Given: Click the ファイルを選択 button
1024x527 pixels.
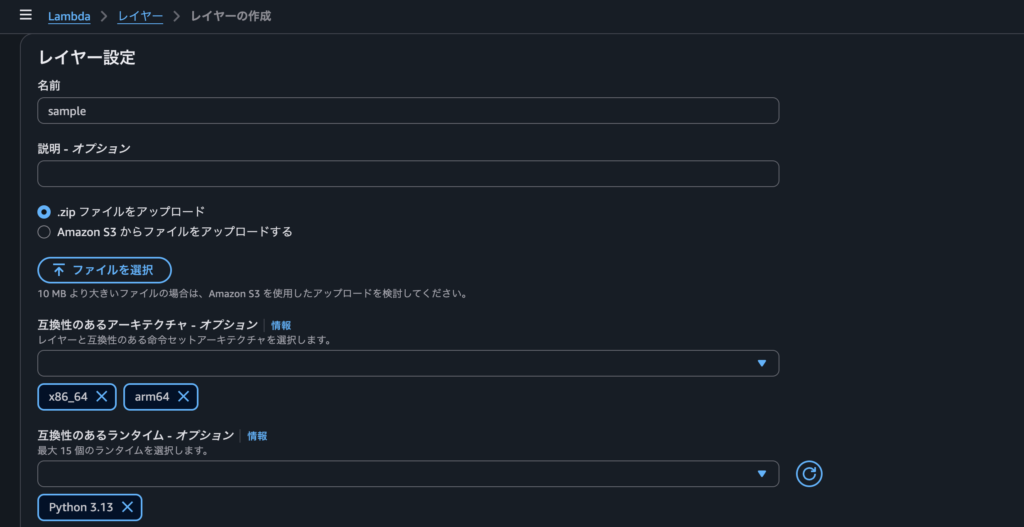Looking at the screenshot, I should (104, 270).
